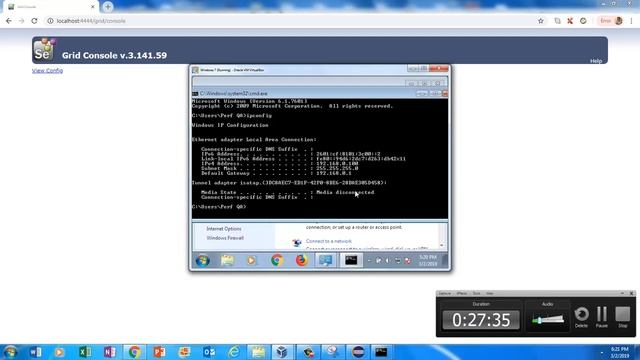
Task: Click the red X extension icon in Chrome
Action: pos(570,21)
